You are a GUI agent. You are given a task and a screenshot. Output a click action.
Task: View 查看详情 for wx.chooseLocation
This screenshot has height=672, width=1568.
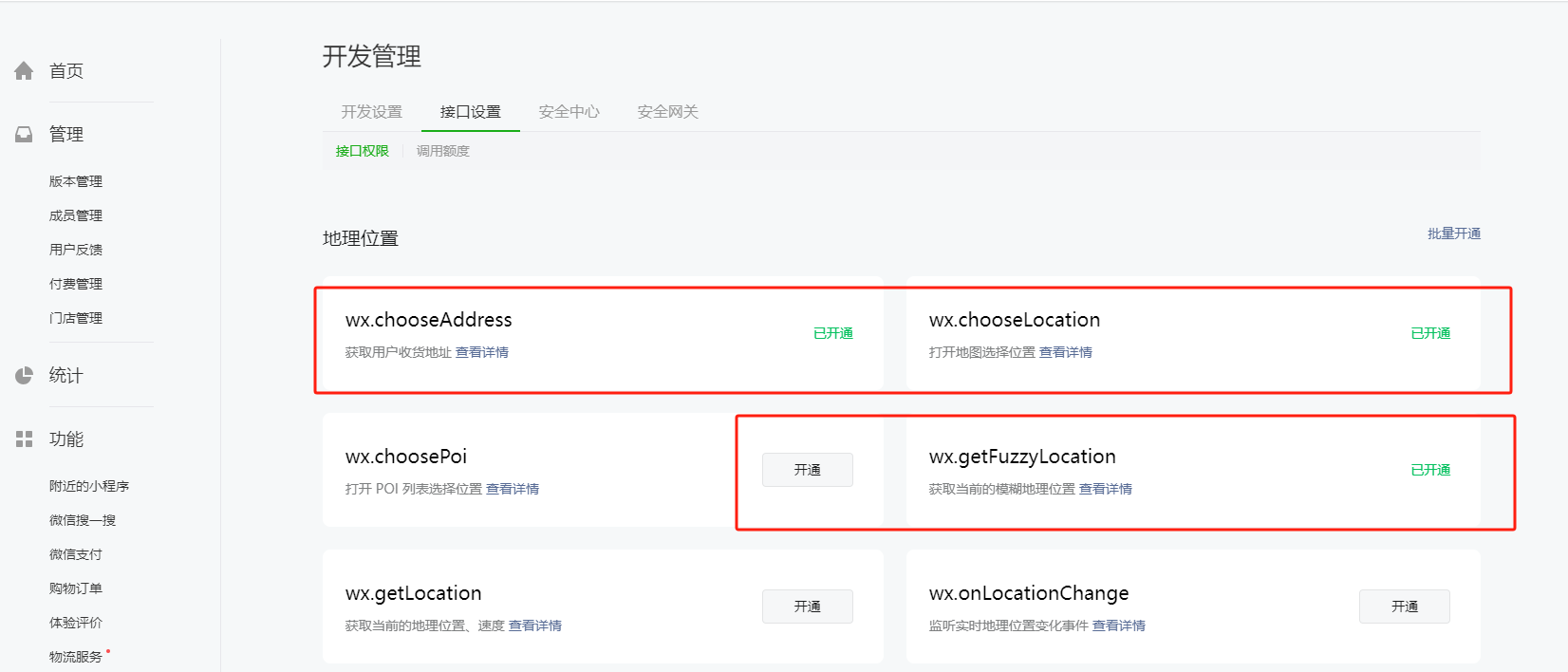tap(1066, 352)
